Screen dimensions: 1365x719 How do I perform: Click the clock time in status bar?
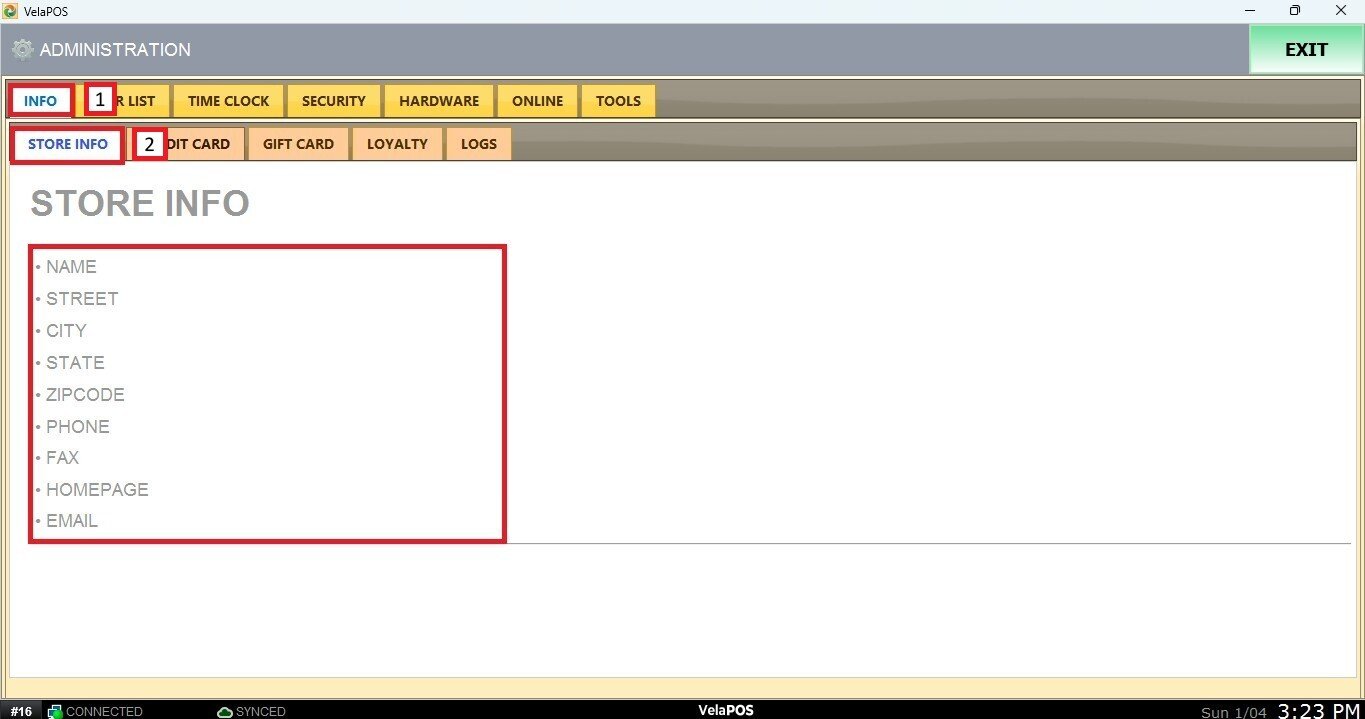click(x=1319, y=710)
